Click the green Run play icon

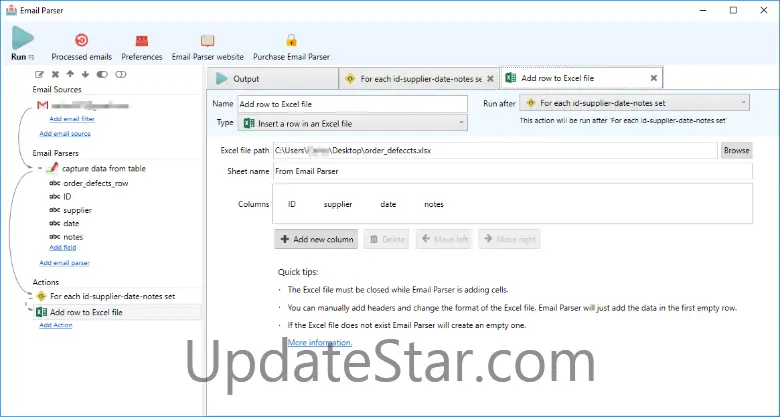pyautogui.click(x=22, y=38)
